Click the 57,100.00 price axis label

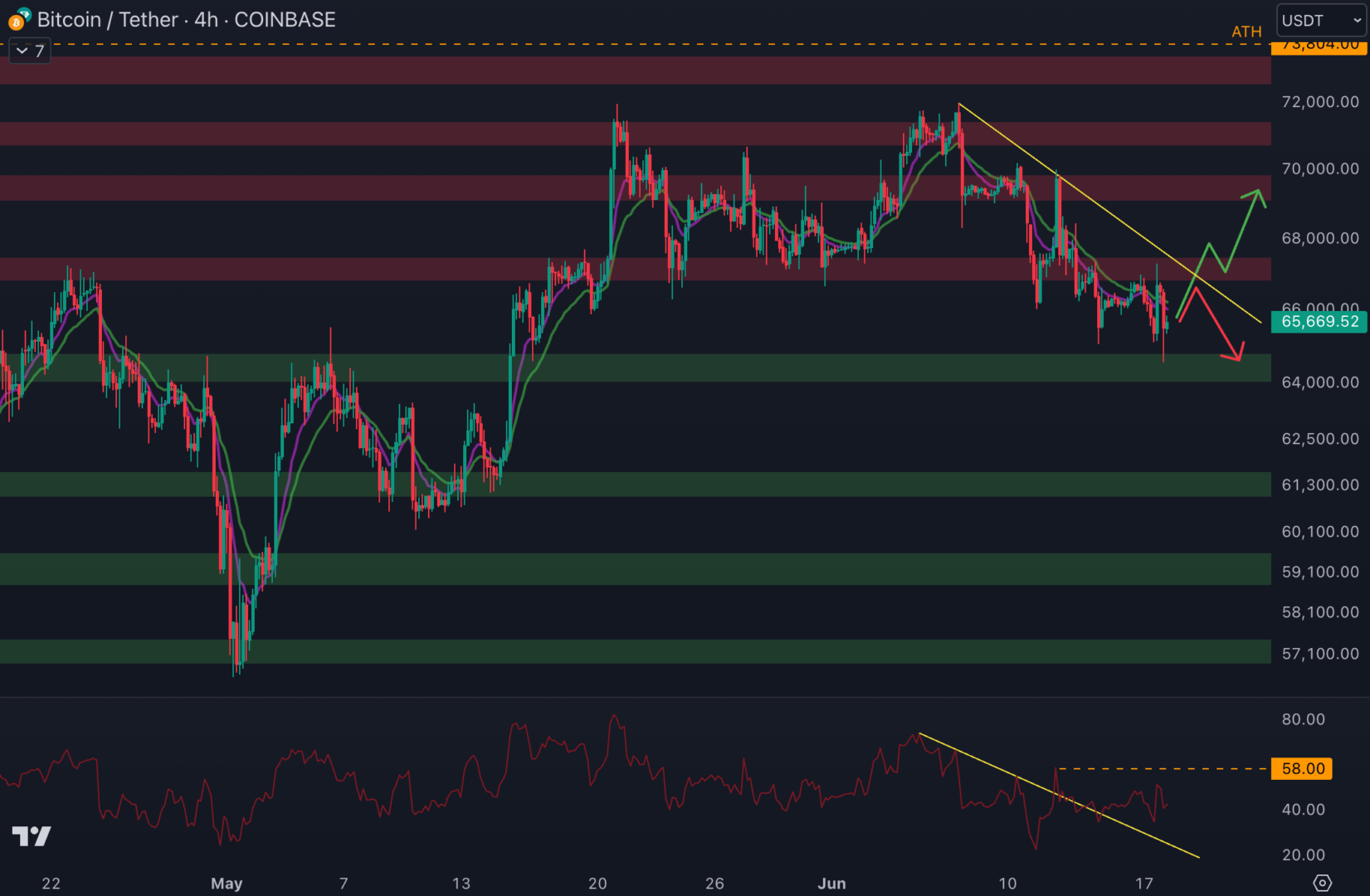[x=1319, y=654]
